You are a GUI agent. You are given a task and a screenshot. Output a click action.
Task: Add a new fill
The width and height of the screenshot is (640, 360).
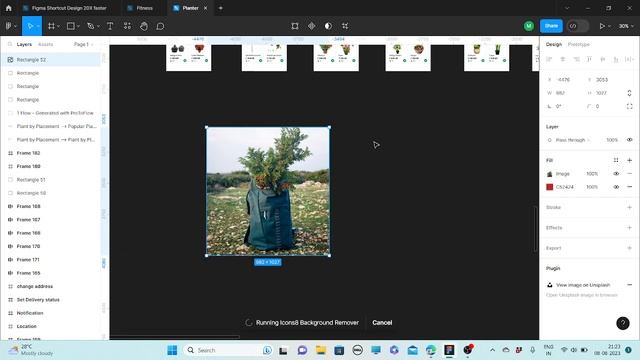(x=629, y=160)
